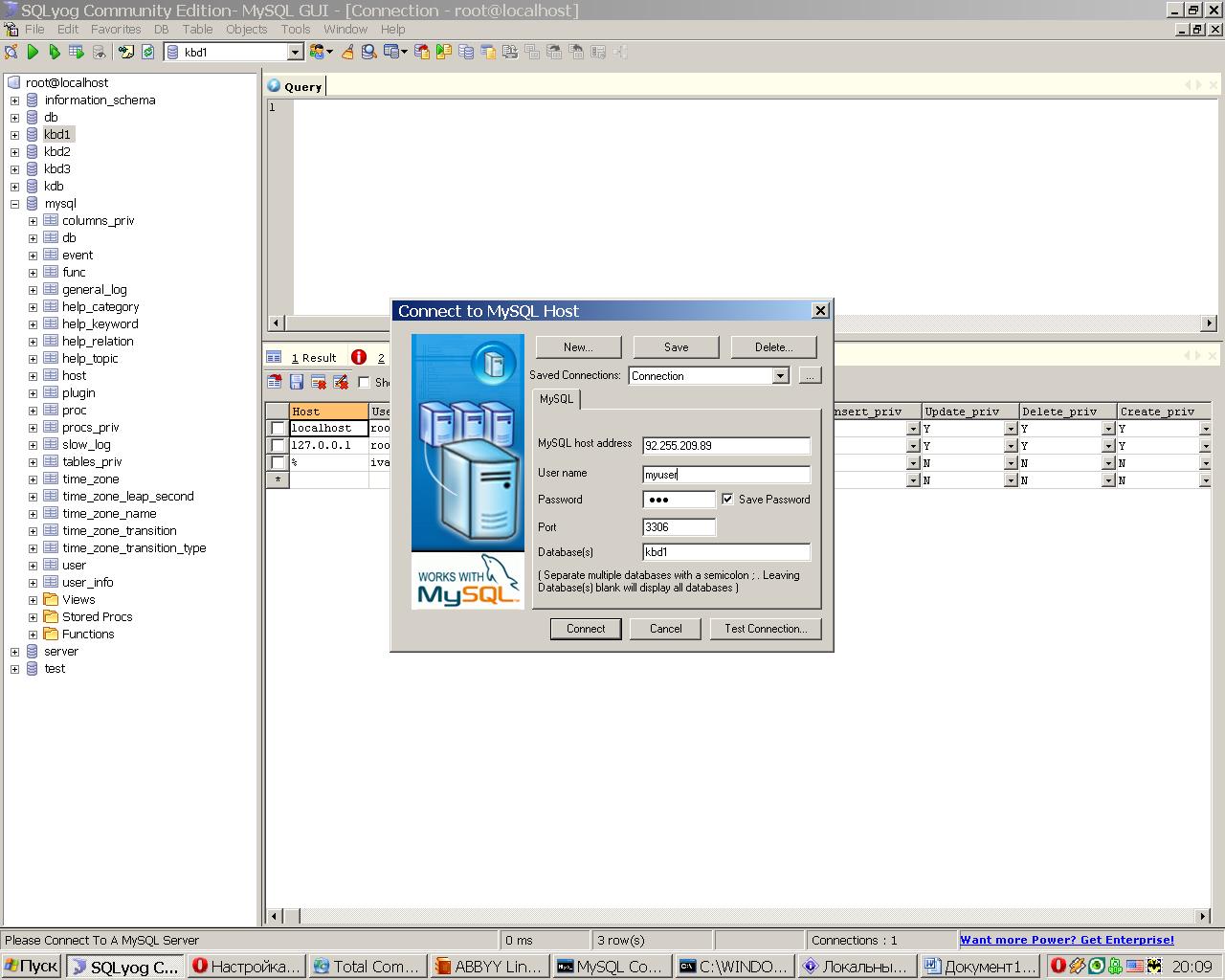Collapse the mysql database tree node
The image size is (1225, 980).
14,204
